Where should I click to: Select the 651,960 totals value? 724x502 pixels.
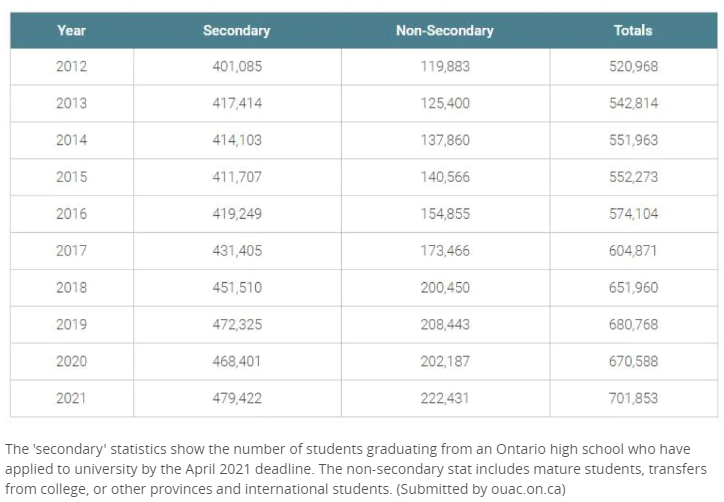[633, 288]
